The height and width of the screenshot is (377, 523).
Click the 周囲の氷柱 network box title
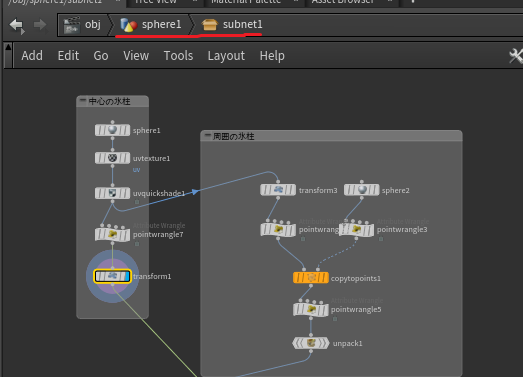click(233, 136)
